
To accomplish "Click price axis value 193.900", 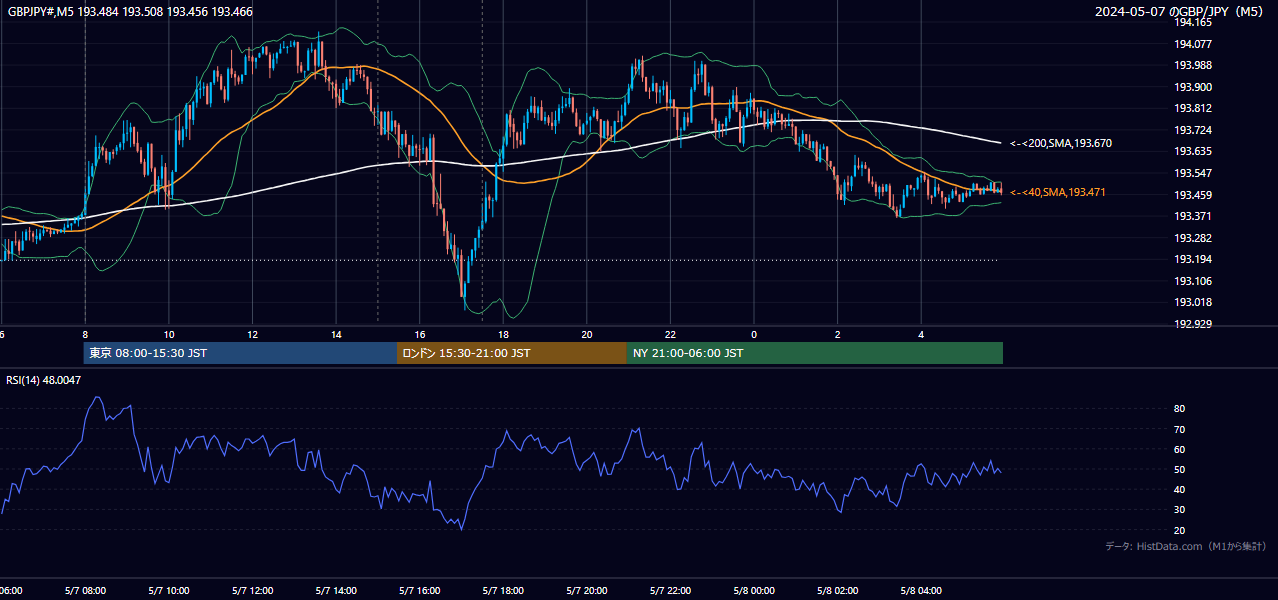I will pyautogui.click(x=1192, y=87).
